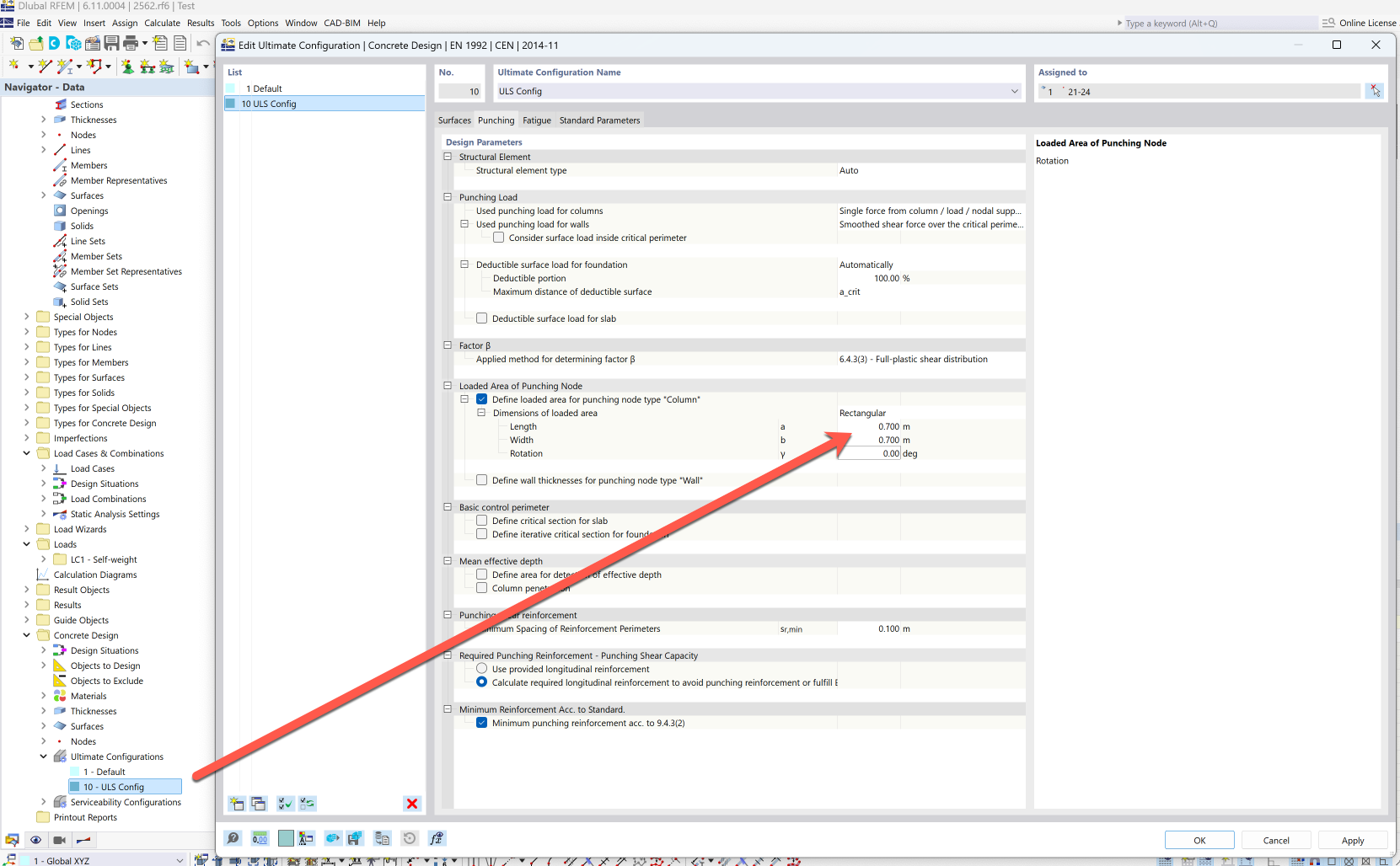Open the Calculate menu
Image resolution: width=1400 pixels, height=866 pixels.
click(x=162, y=23)
